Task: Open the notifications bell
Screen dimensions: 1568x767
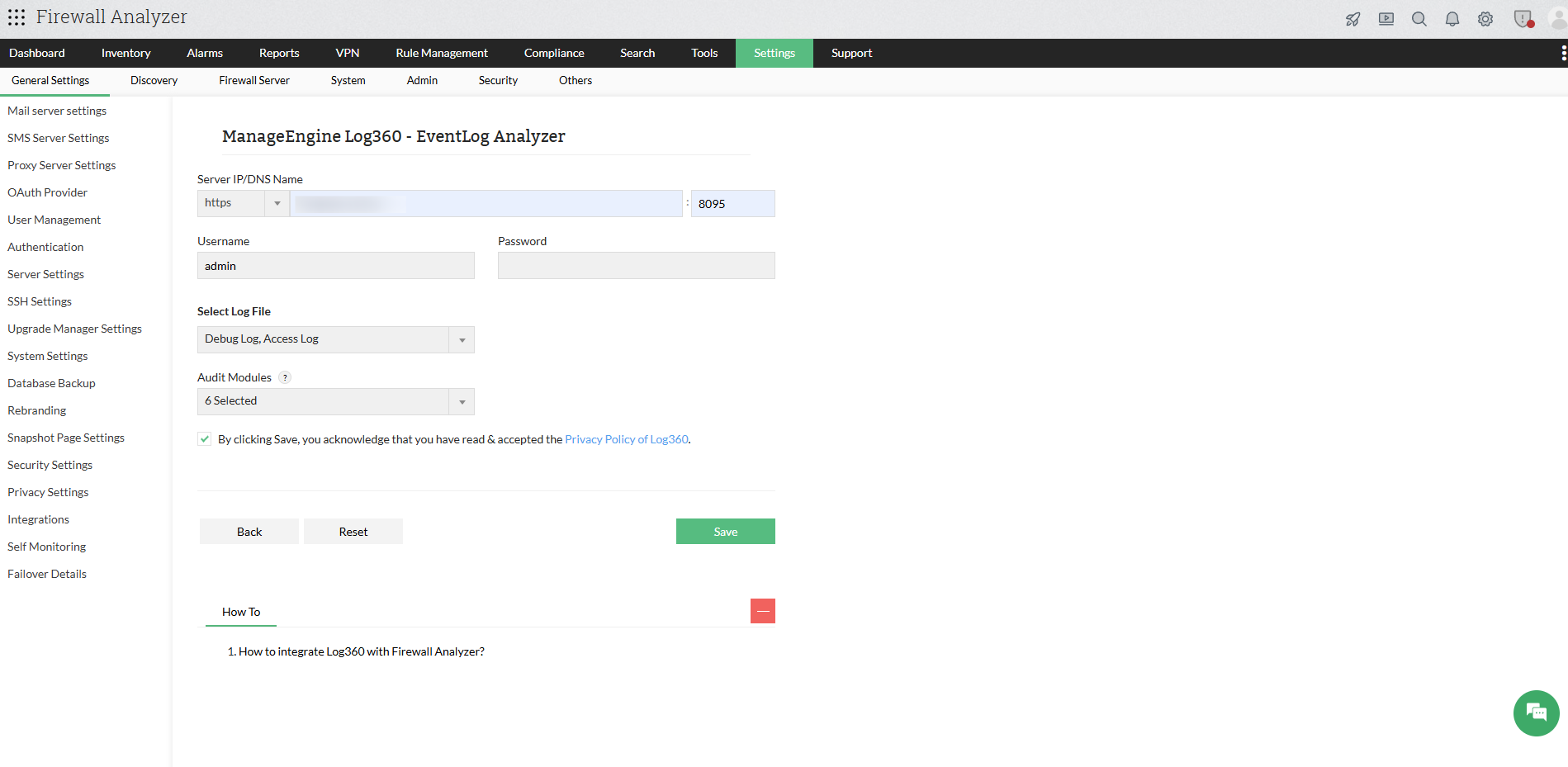Action: (1452, 17)
